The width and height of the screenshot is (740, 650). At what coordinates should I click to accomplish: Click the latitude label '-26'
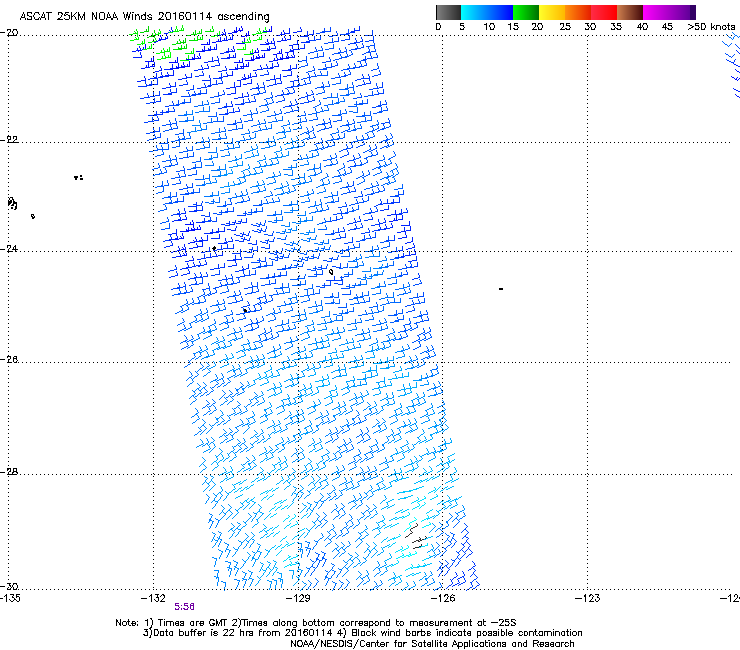click(9, 360)
